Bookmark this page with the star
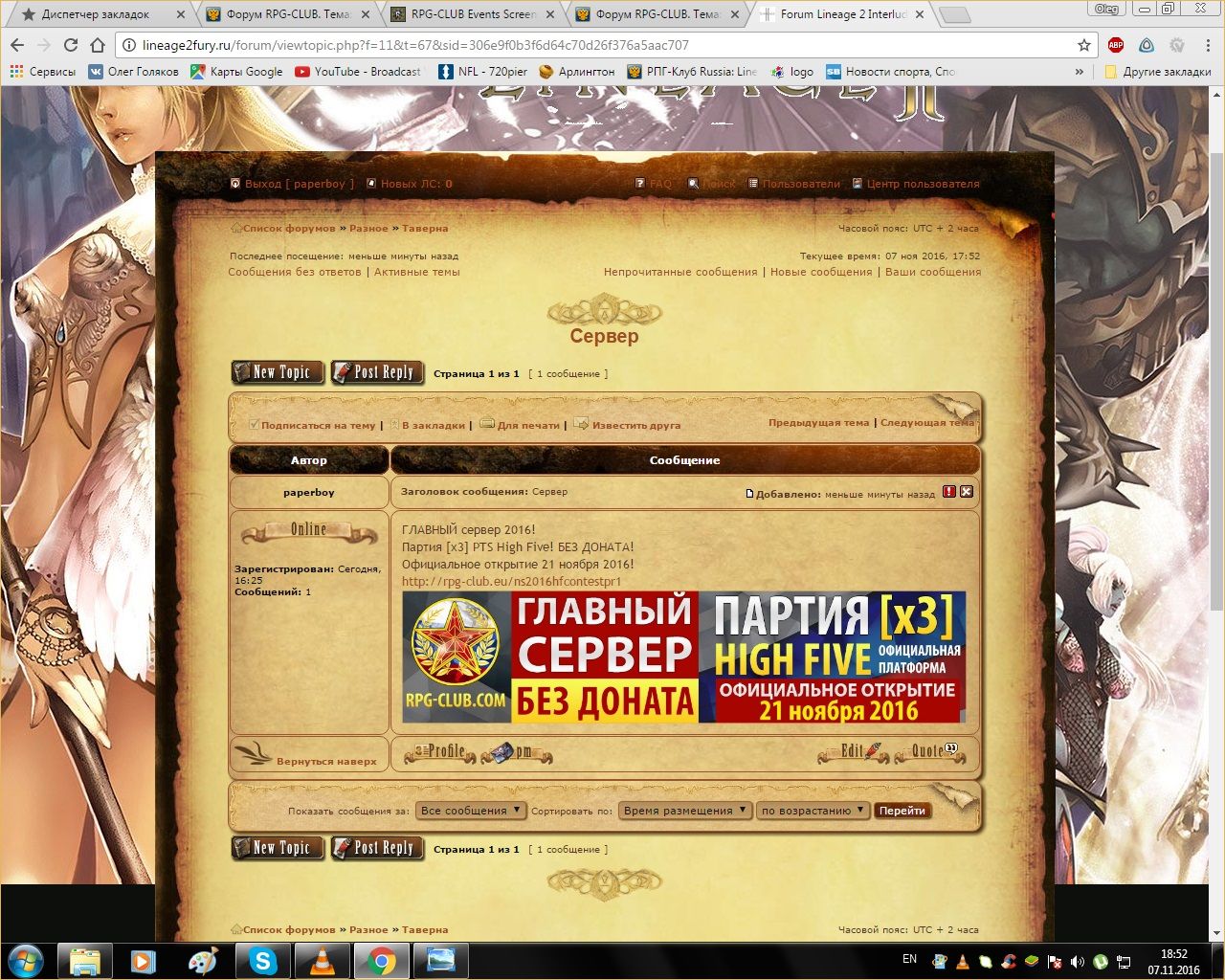This screenshot has height=980, width=1225. click(1083, 45)
